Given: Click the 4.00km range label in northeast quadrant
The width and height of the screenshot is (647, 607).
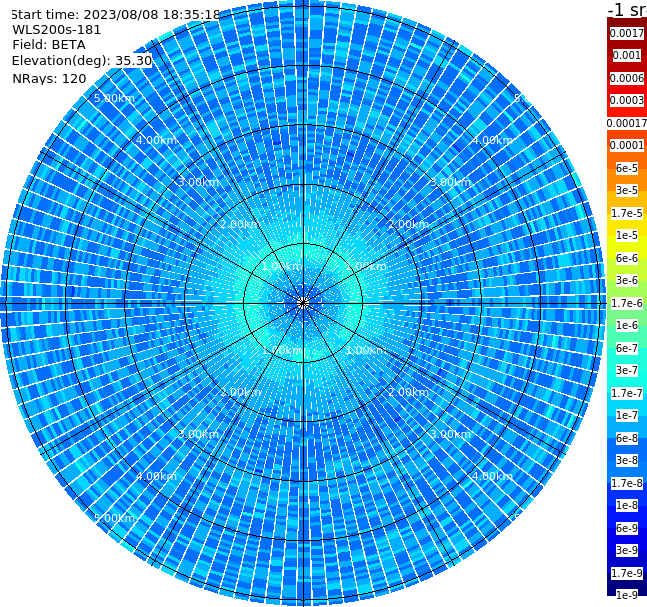Looking at the screenshot, I should [492, 140].
